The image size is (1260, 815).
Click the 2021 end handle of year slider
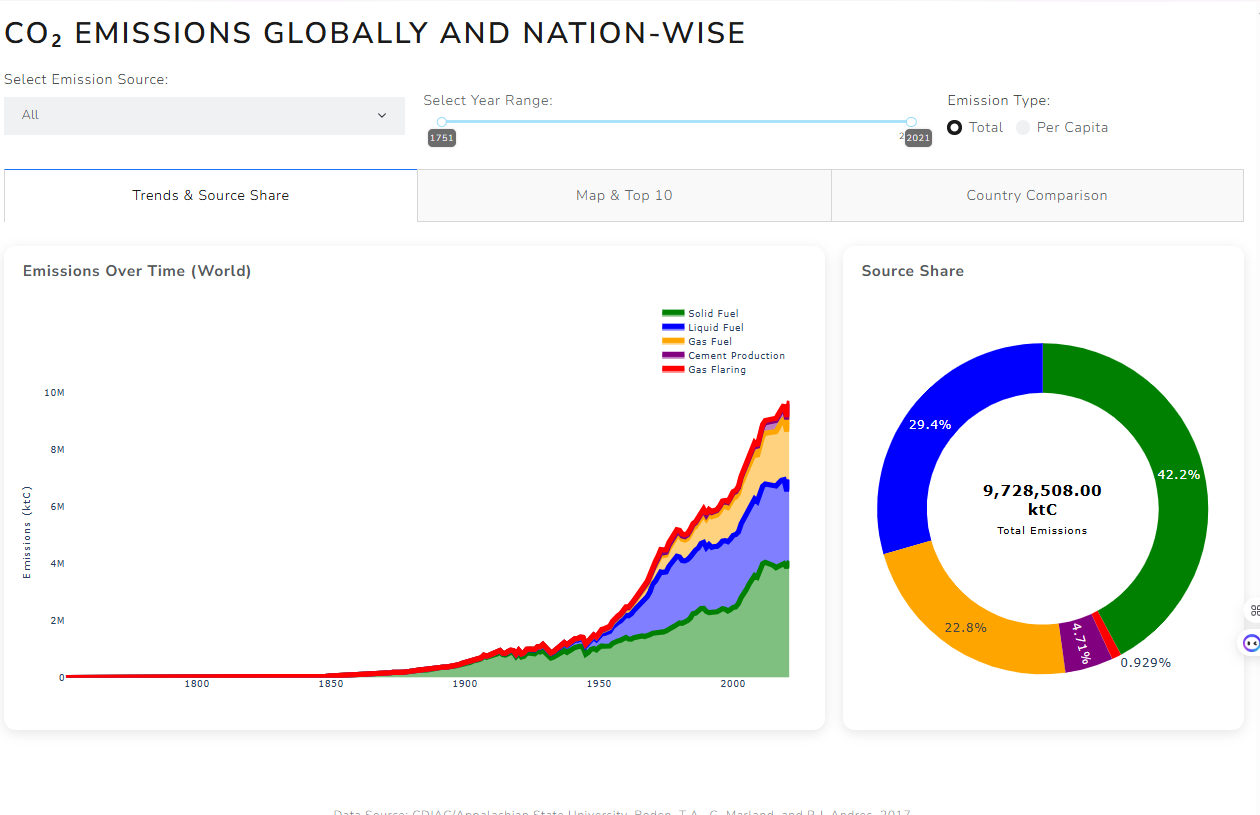911,122
